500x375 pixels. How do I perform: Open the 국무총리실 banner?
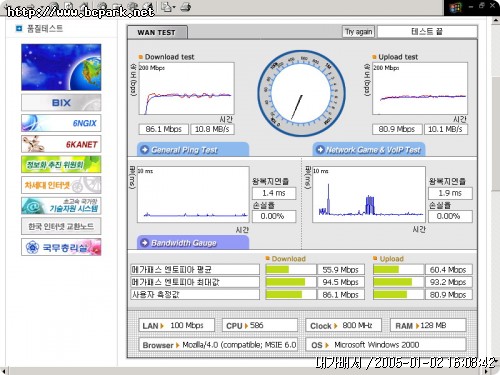pyautogui.click(x=61, y=247)
